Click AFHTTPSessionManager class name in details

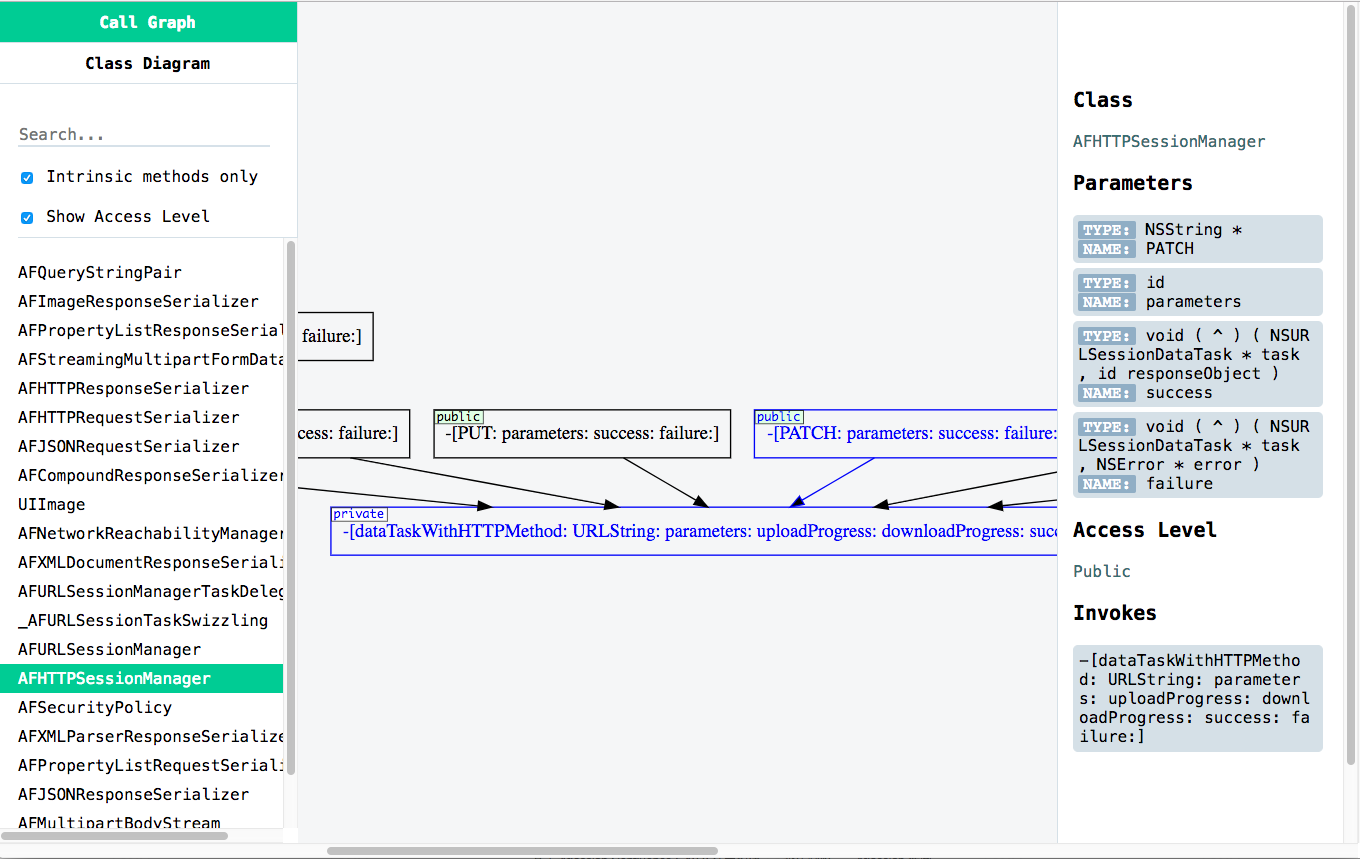[x=1169, y=142]
